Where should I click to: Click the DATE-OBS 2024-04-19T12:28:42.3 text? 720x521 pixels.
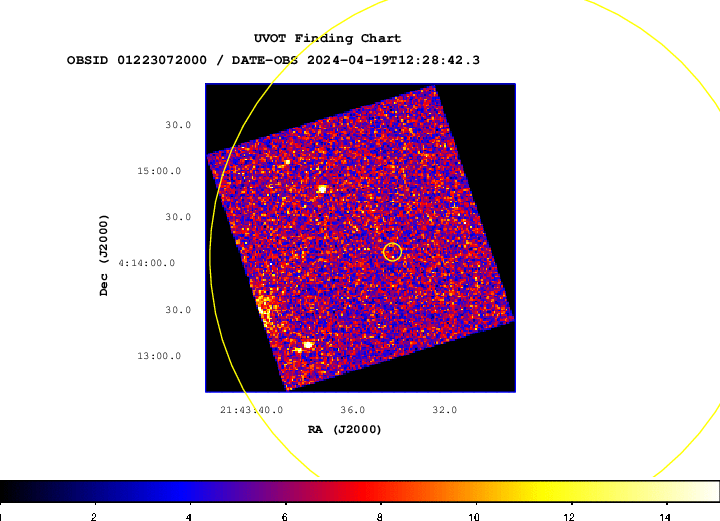(x=355, y=60)
